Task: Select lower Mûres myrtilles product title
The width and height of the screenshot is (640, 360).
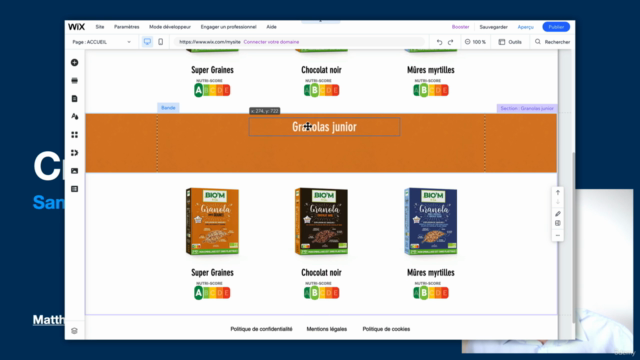Action: point(431,273)
